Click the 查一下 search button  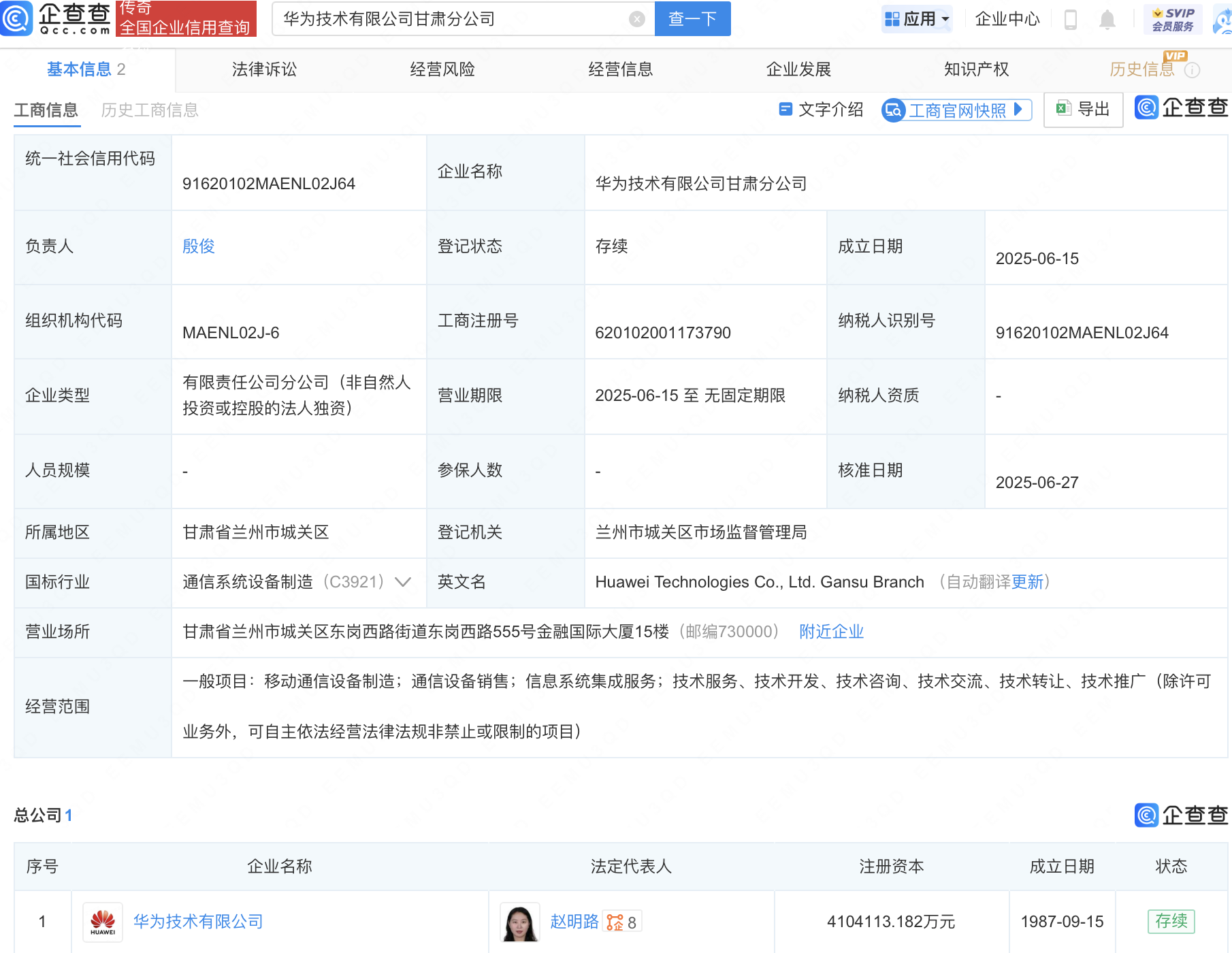pyautogui.click(x=692, y=19)
